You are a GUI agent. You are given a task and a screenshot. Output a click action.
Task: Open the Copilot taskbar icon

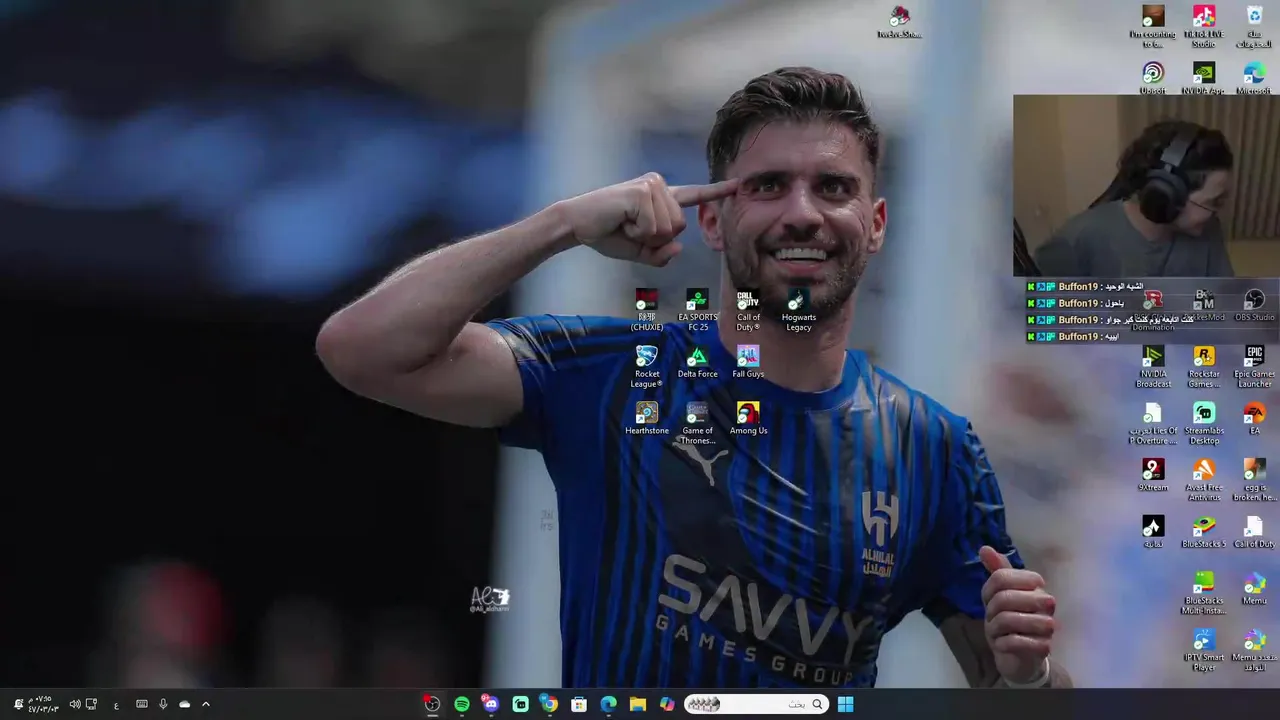click(x=667, y=704)
